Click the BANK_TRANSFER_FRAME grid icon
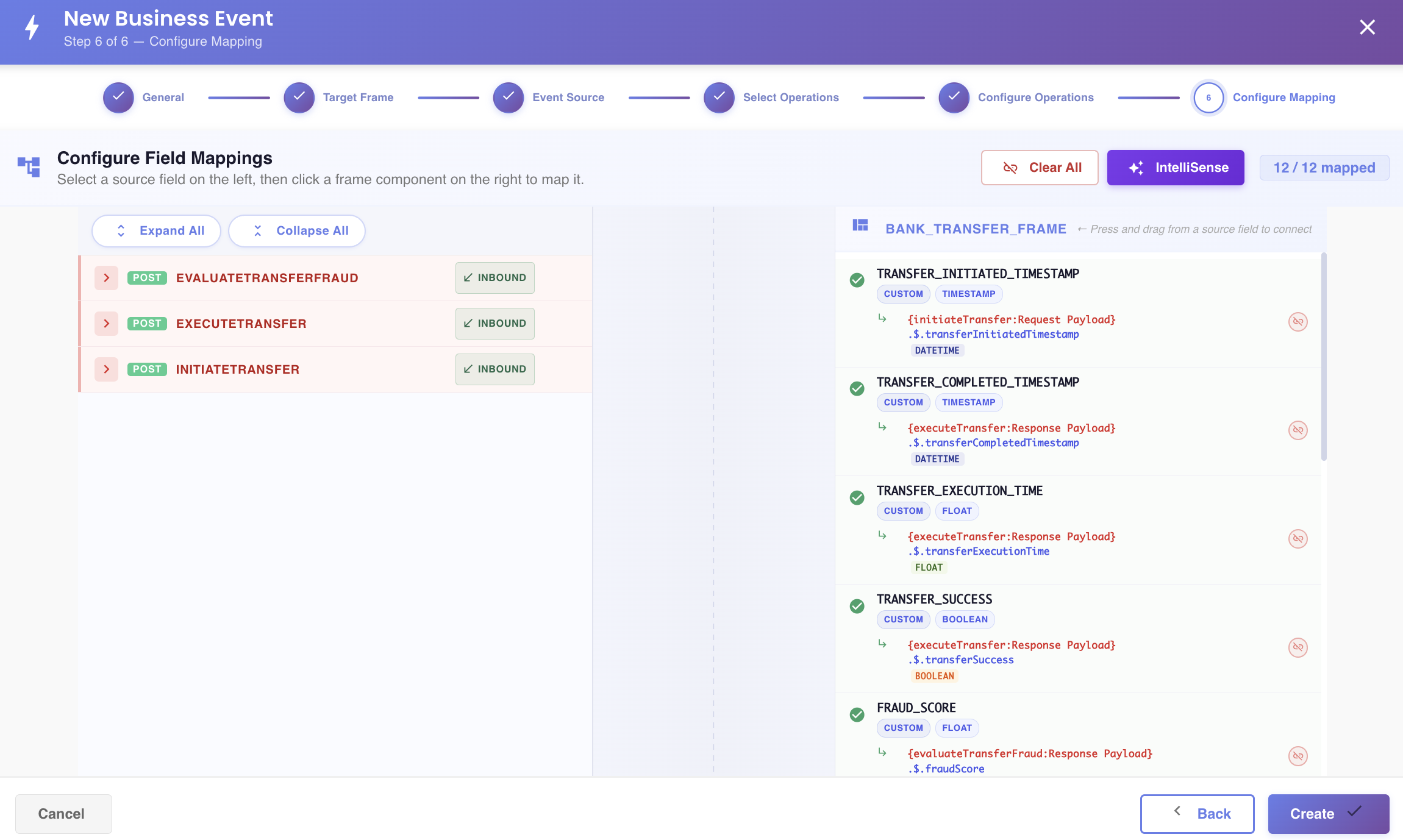The image size is (1403, 840). (x=860, y=226)
